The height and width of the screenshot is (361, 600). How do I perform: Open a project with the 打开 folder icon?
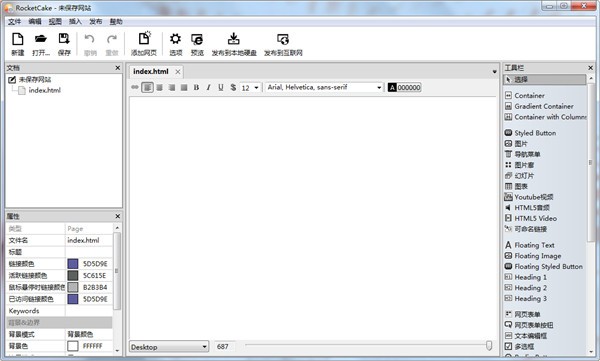41,44
